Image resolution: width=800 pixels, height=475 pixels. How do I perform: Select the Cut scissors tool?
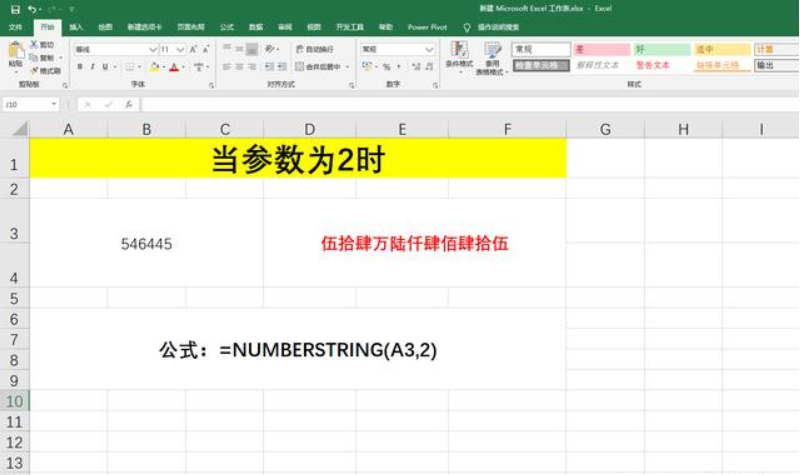click(35, 45)
